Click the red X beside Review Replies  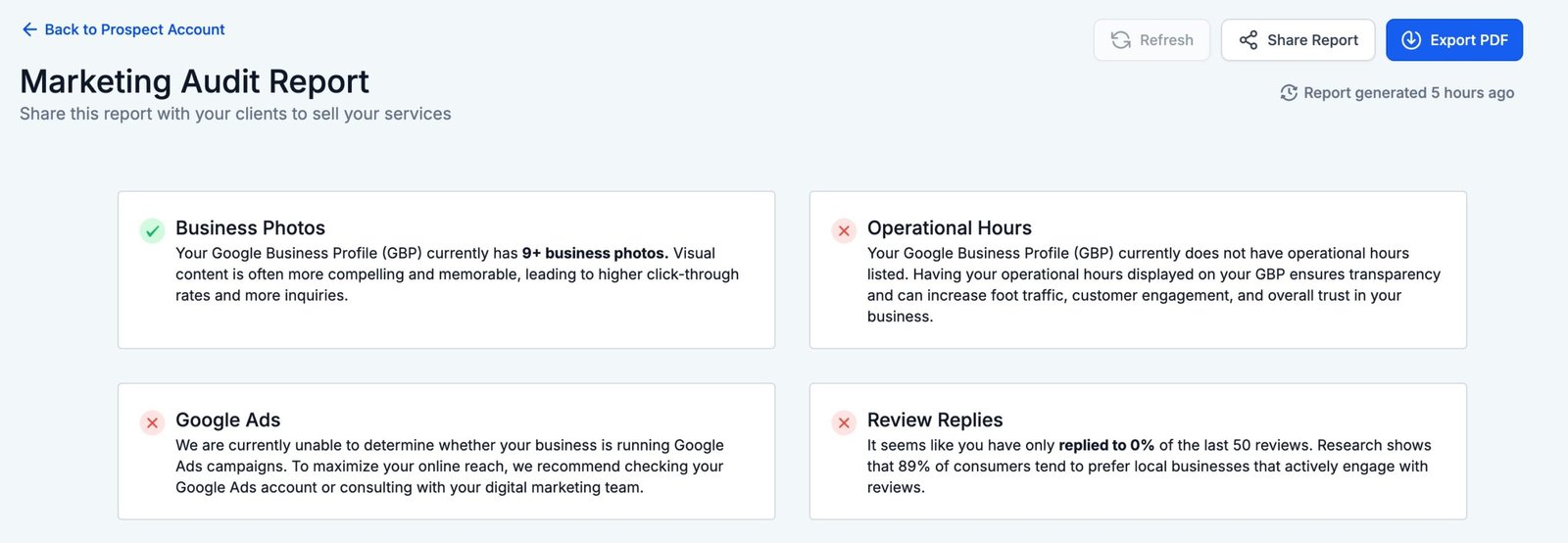pyautogui.click(x=844, y=423)
